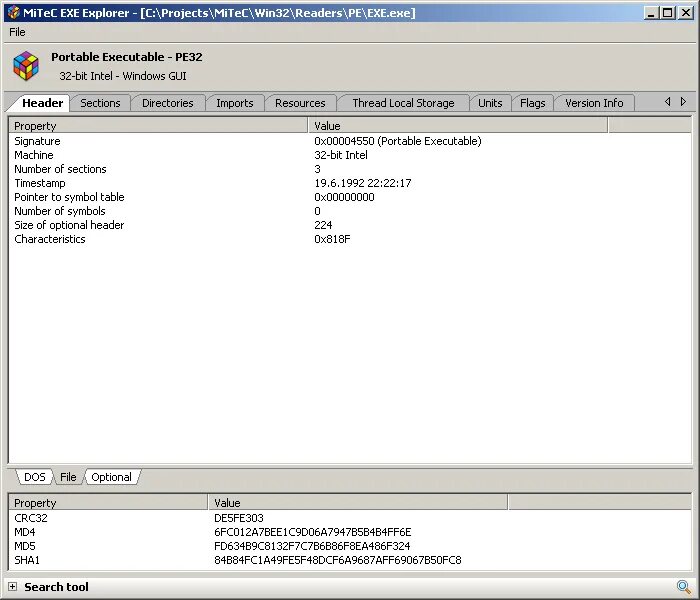Open the Thread Local Storage tab

pos(403,103)
